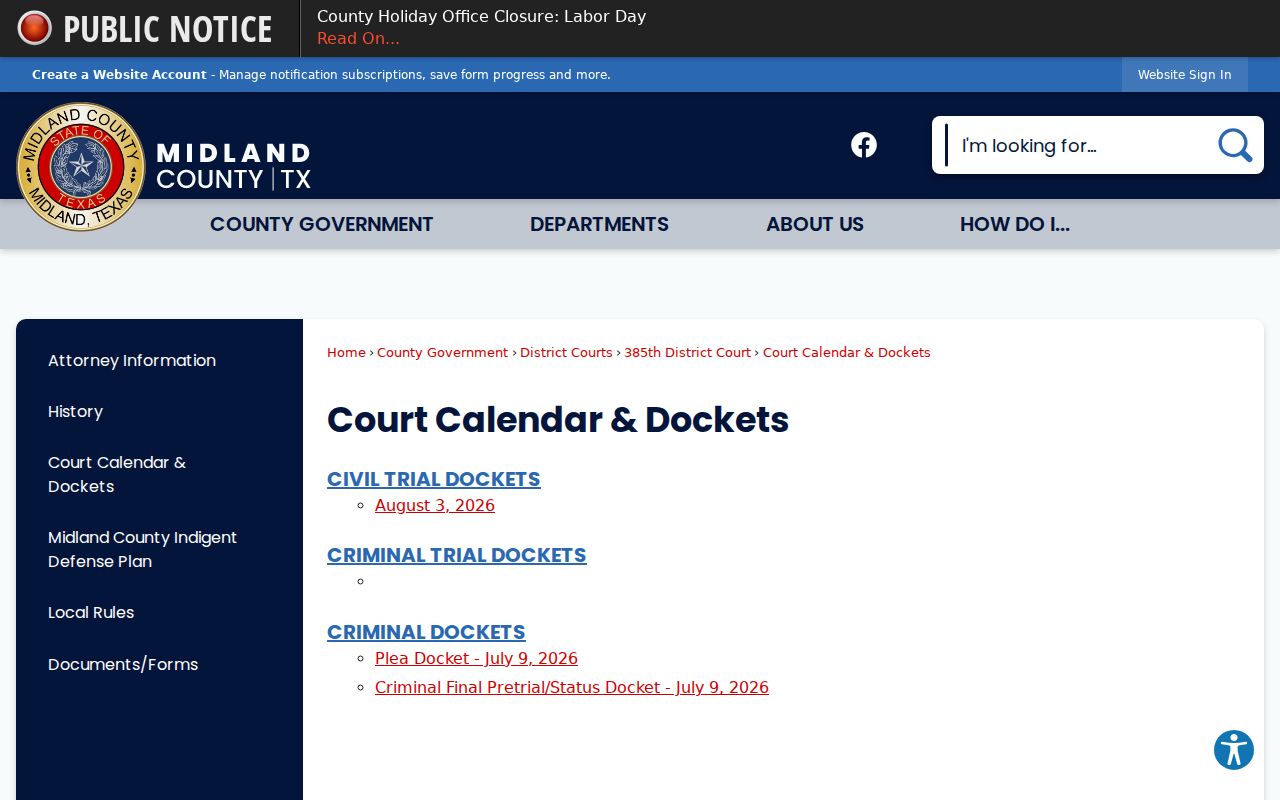
Task: Open the Midland County seal logo
Action: pyautogui.click(x=81, y=167)
